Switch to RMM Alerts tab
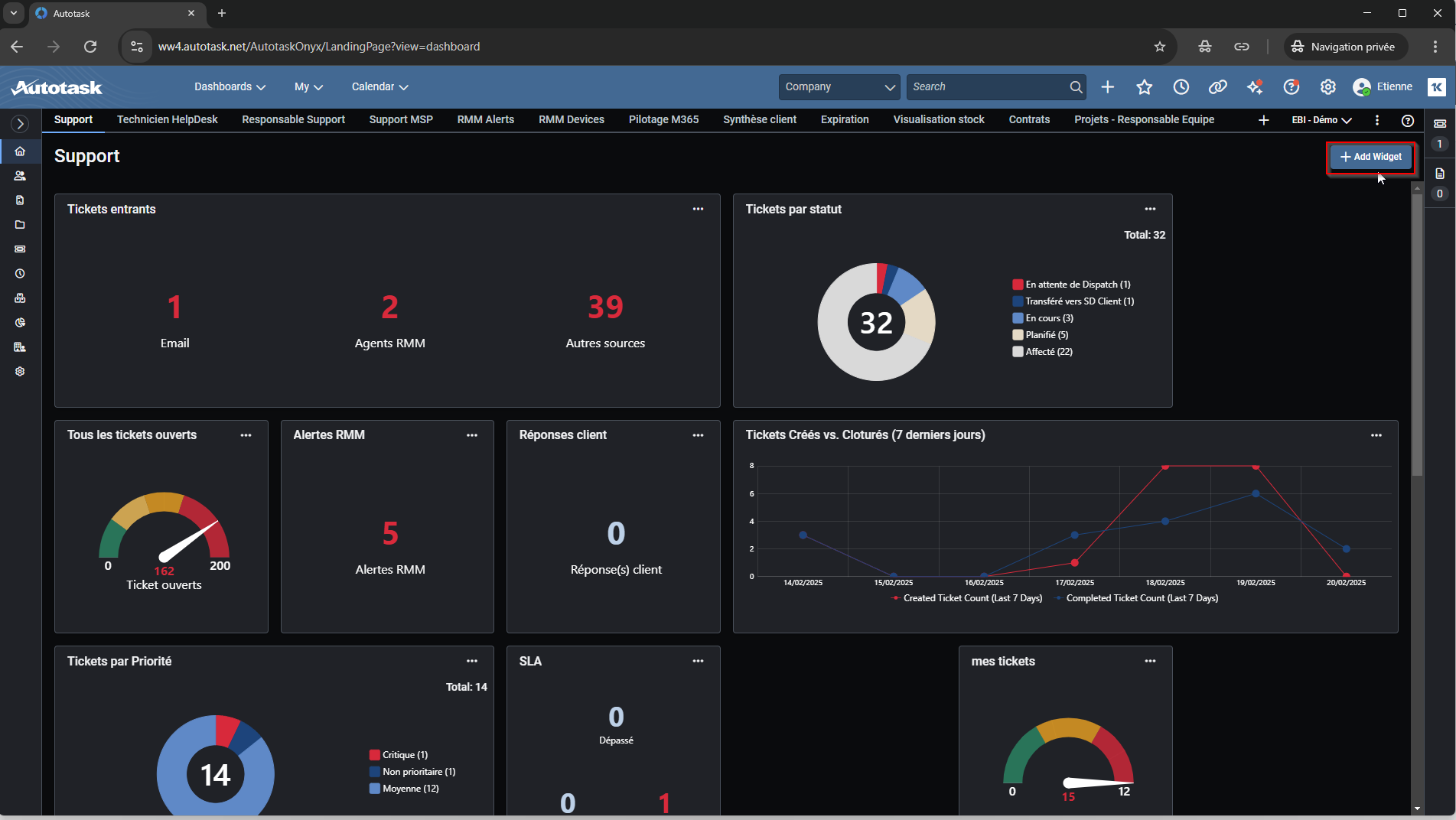The width and height of the screenshot is (1456, 820). [x=486, y=120]
